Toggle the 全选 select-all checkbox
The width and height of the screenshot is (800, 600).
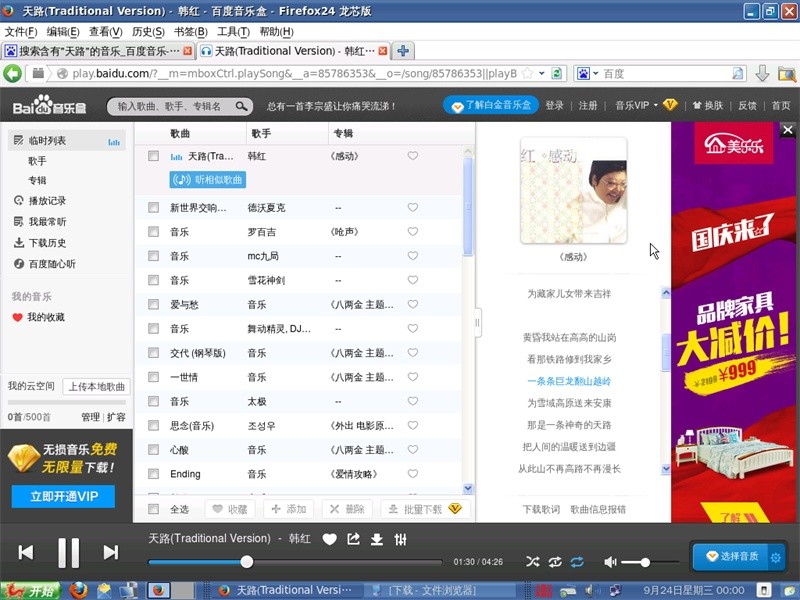(153, 509)
